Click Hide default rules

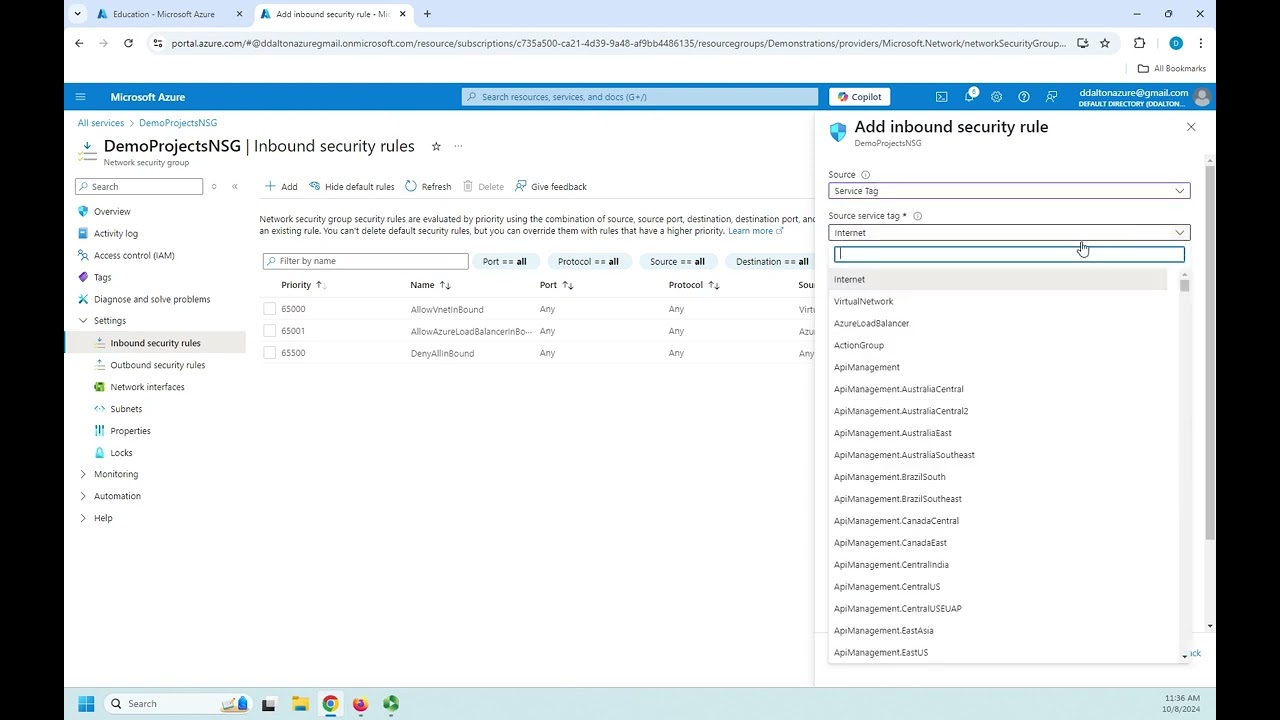pyautogui.click(x=351, y=187)
